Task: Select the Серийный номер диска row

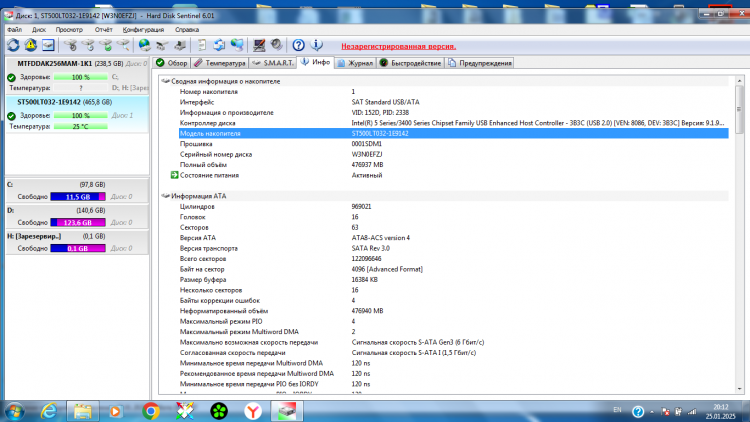Action: point(453,155)
